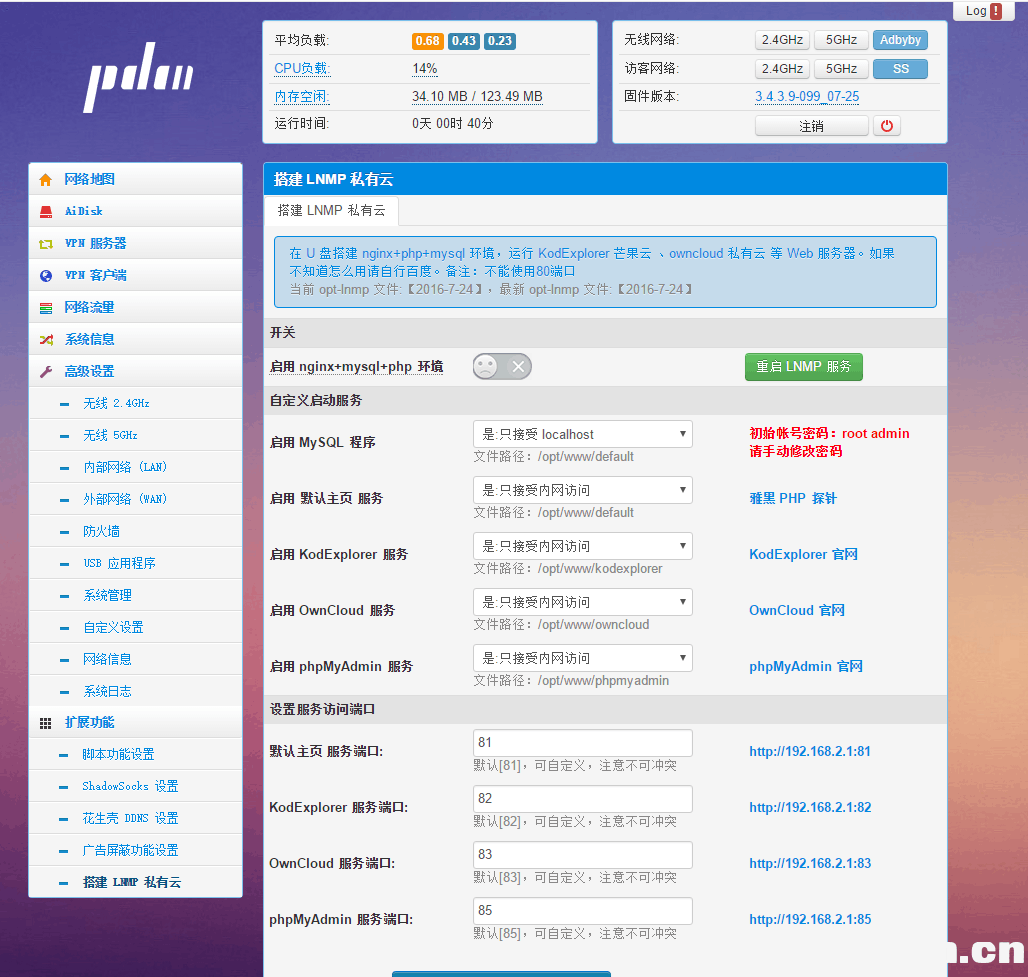Click the 默认主页 服务端口 input field
This screenshot has width=1028, height=977.
click(x=582, y=742)
